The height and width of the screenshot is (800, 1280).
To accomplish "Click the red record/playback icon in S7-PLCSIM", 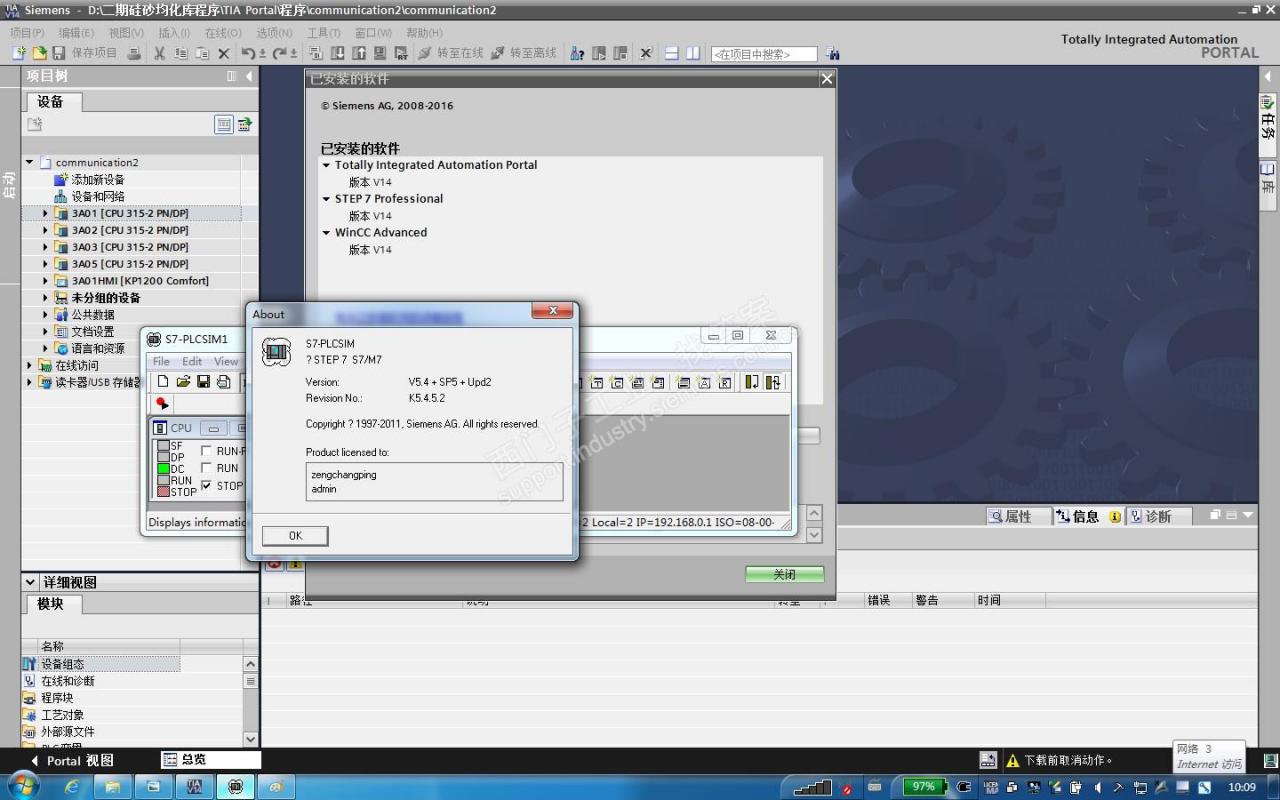I will tap(162, 403).
